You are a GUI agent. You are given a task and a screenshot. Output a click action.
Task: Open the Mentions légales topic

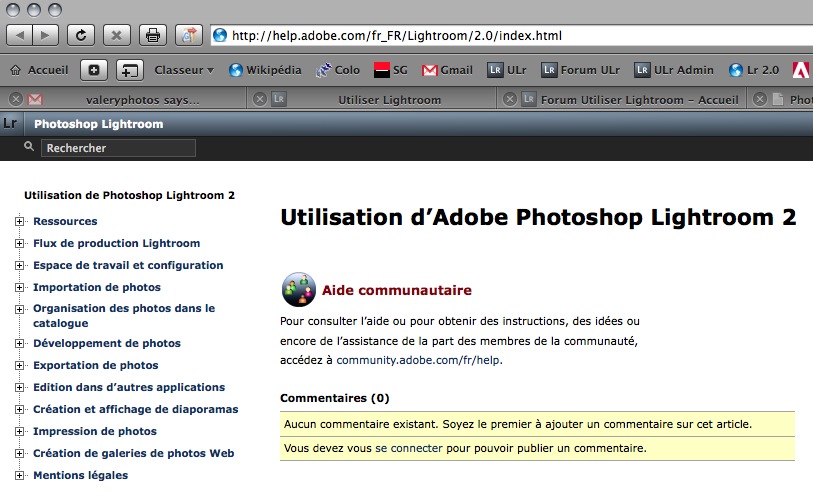coord(80,475)
